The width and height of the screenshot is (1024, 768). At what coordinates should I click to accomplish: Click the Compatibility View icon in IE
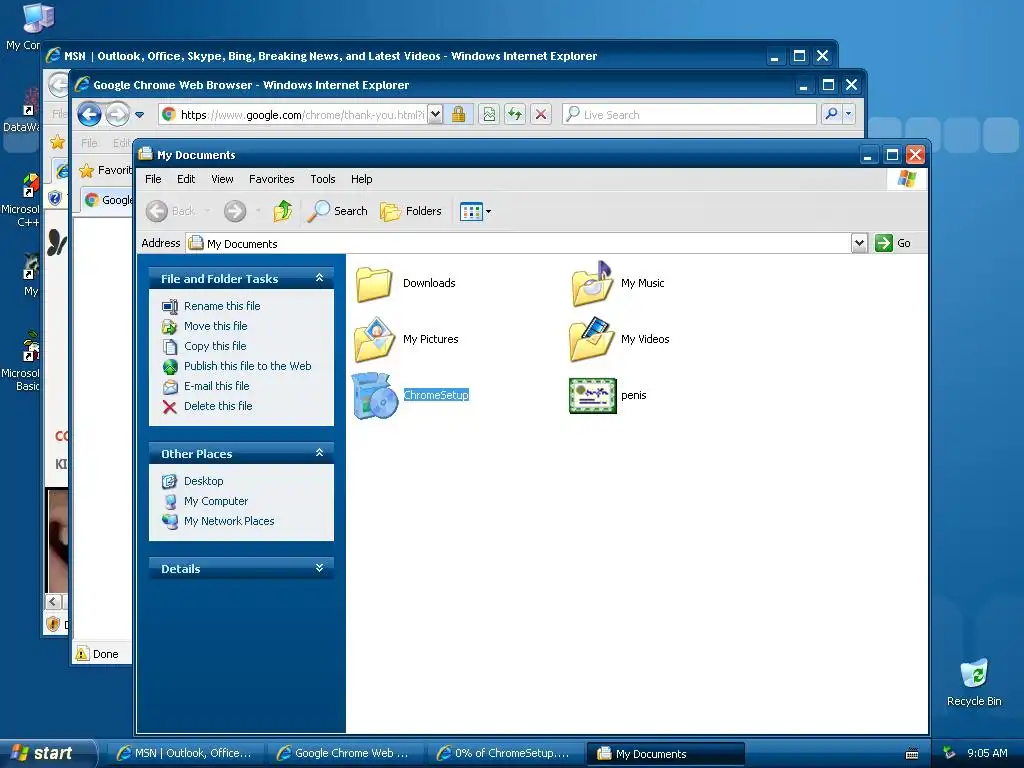(x=489, y=115)
